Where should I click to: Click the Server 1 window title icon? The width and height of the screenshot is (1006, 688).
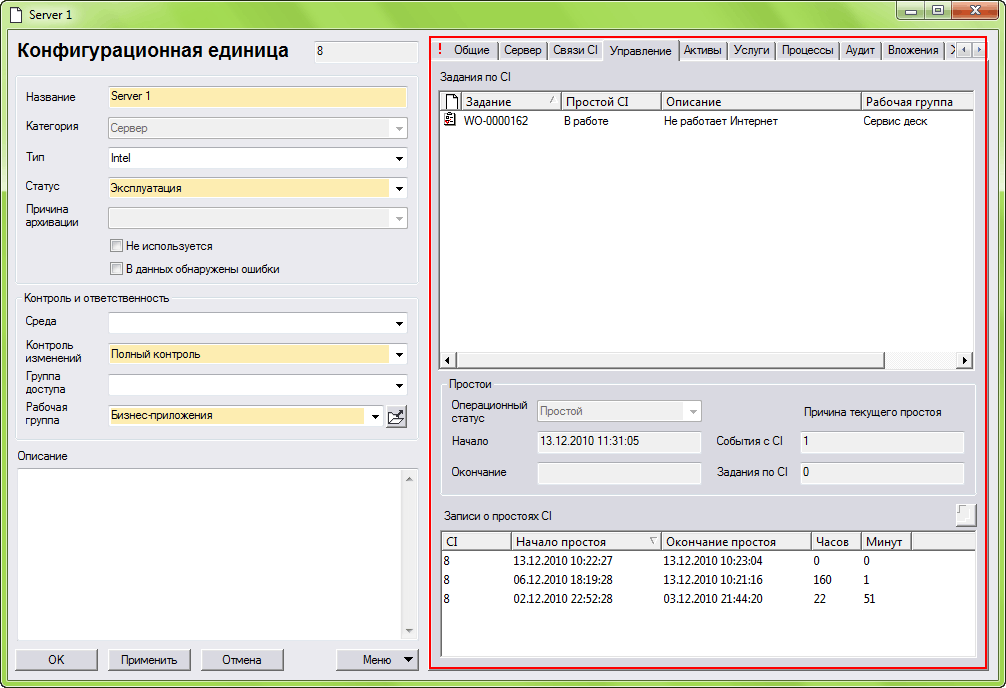(x=17, y=13)
